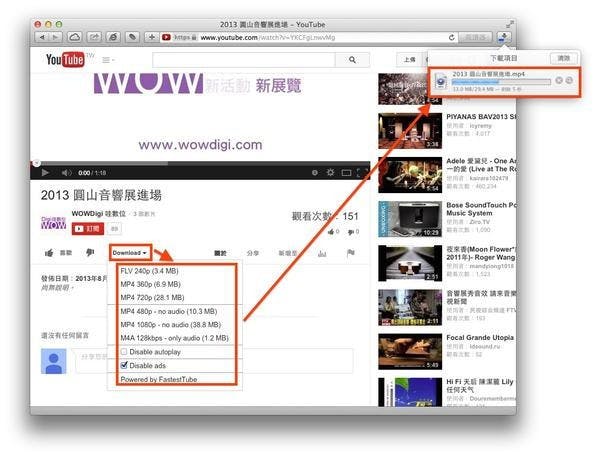The width and height of the screenshot is (600, 457).
Task: Click the video progress bar
Action: (x=200, y=164)
